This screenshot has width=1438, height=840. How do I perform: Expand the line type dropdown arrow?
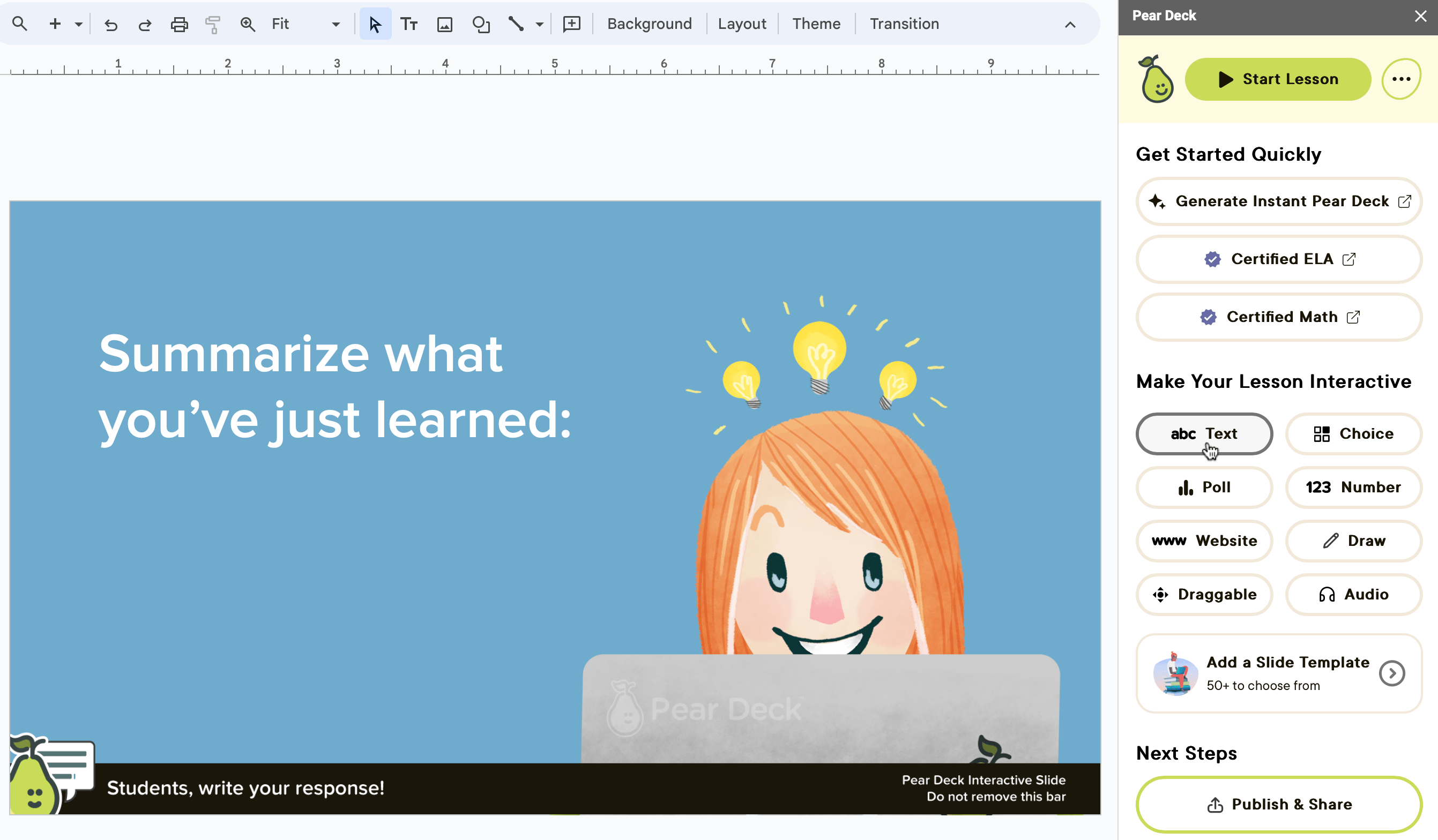[539, 24]
